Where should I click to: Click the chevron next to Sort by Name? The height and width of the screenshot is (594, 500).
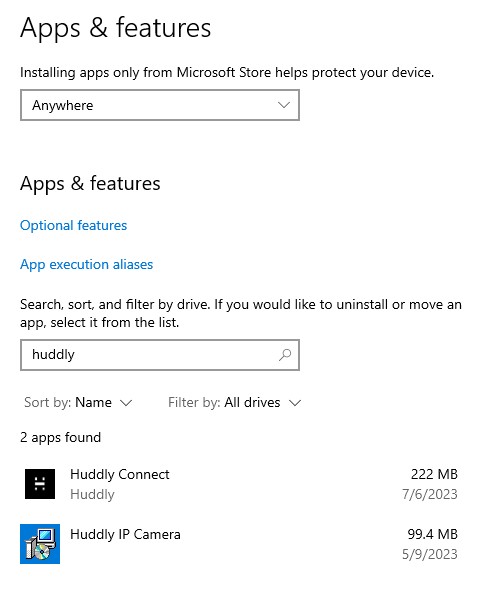(x=126, y=403)
